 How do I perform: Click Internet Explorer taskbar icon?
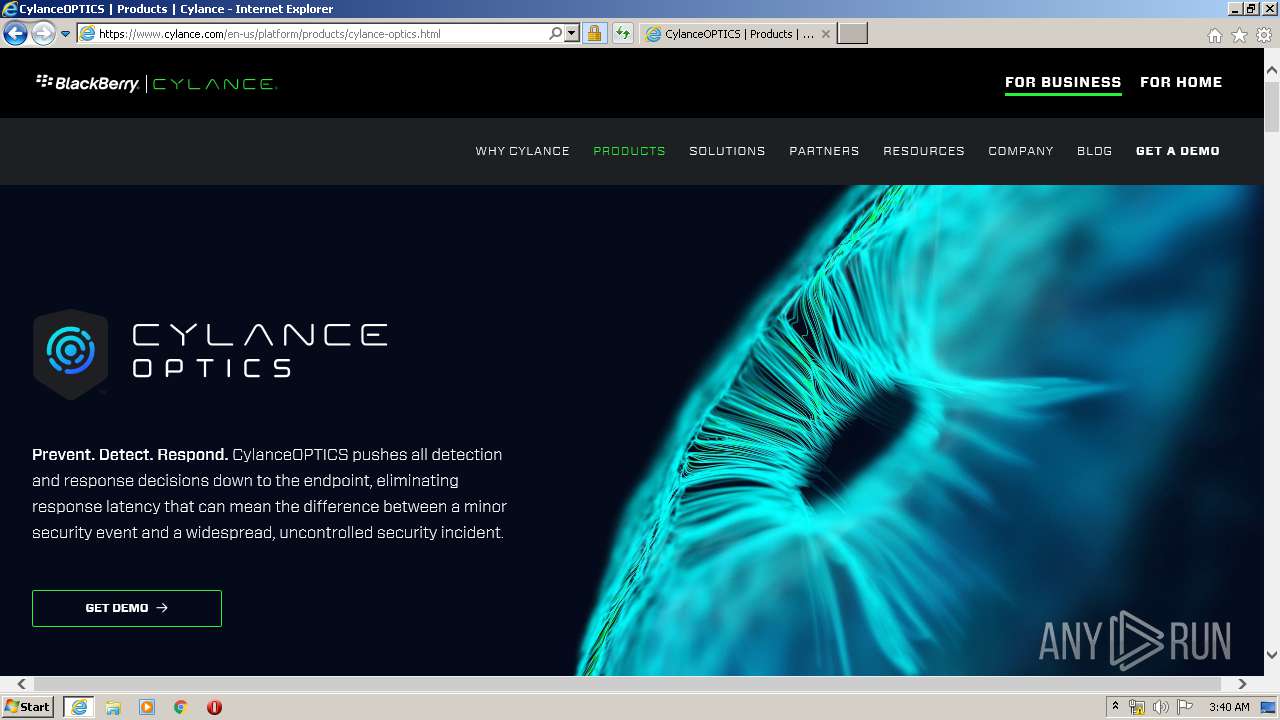79,707
